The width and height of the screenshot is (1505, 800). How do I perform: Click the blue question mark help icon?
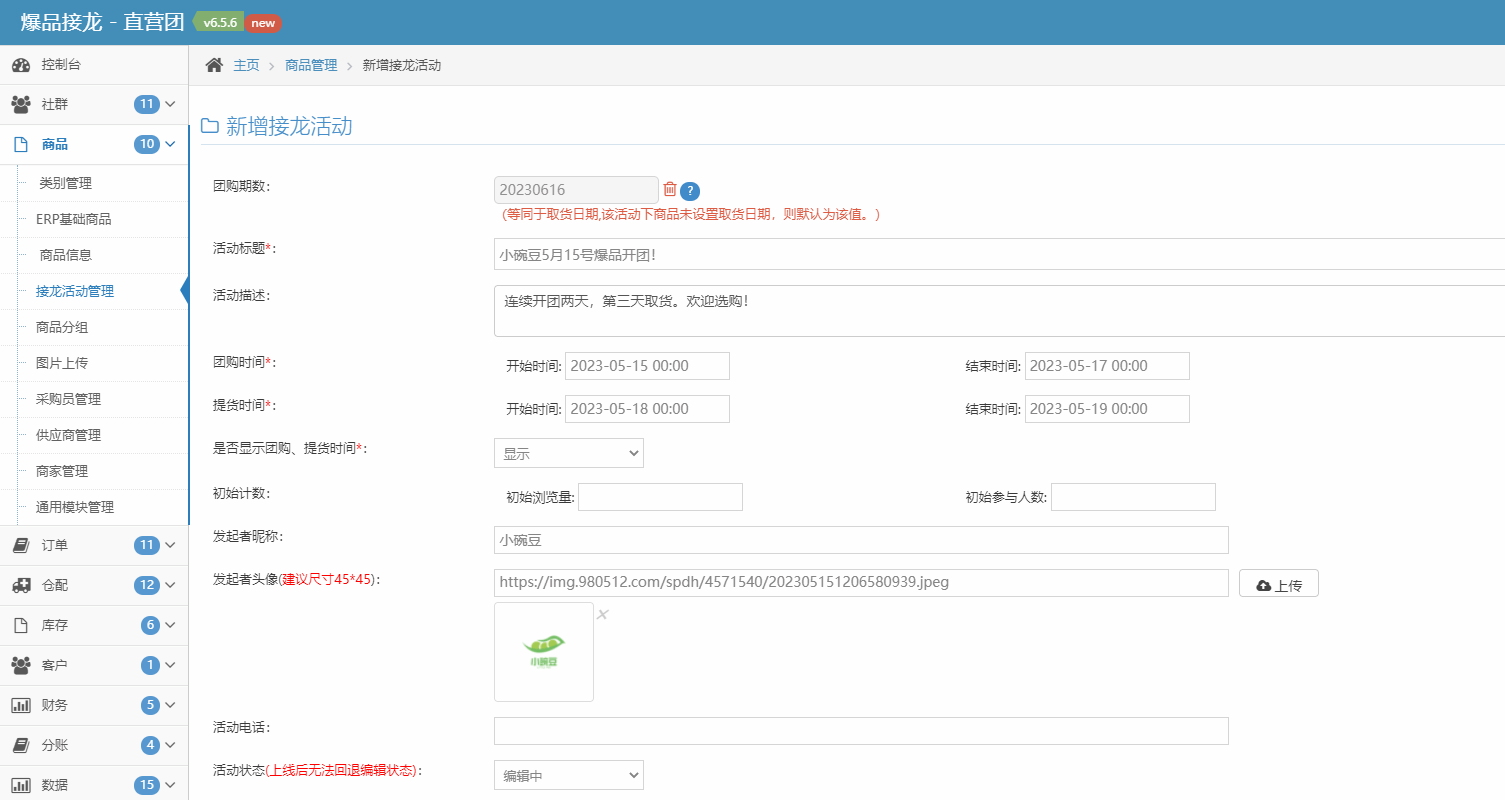point(690,191)
